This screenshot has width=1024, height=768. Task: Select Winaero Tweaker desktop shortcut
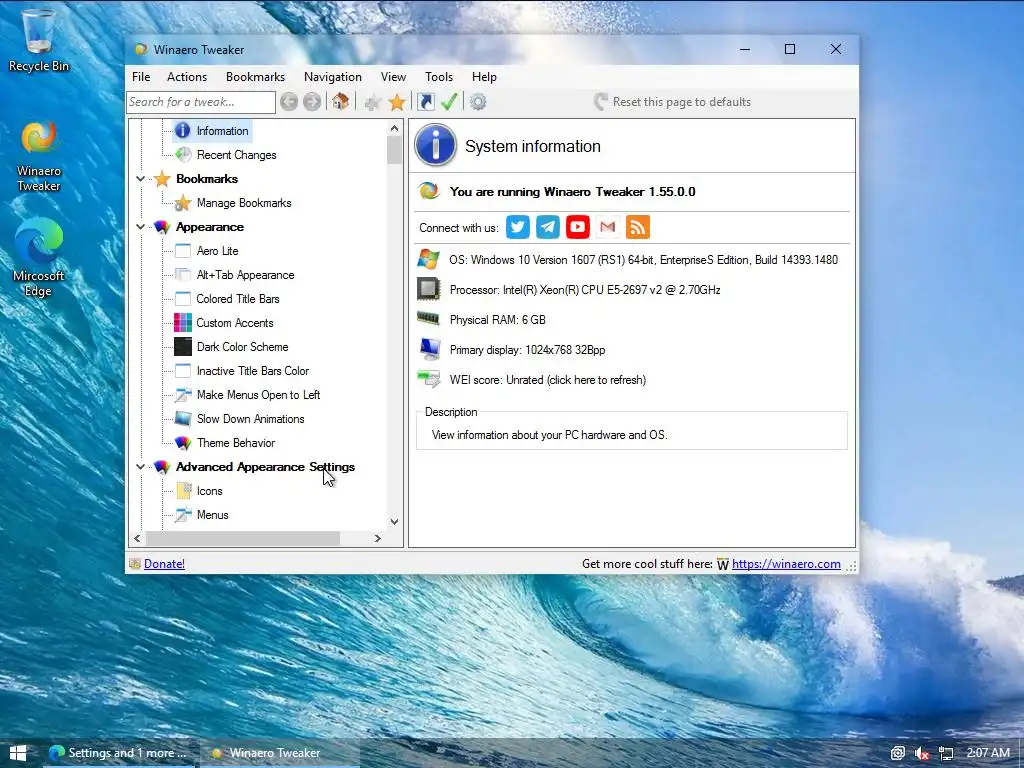pyautogui.click(x=39, y=157)
